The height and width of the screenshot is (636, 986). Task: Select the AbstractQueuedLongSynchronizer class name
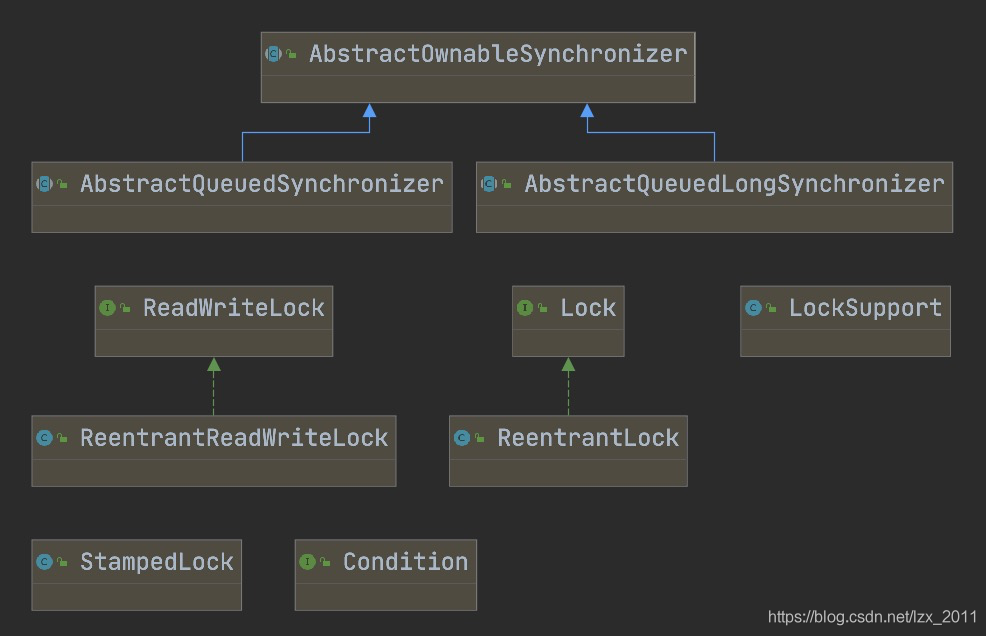(734, 184)
